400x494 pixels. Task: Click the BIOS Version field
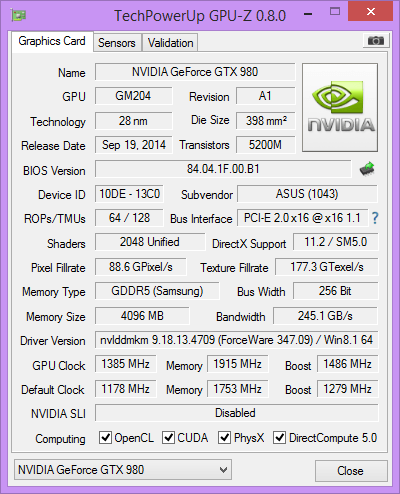(x=223, y=169)
